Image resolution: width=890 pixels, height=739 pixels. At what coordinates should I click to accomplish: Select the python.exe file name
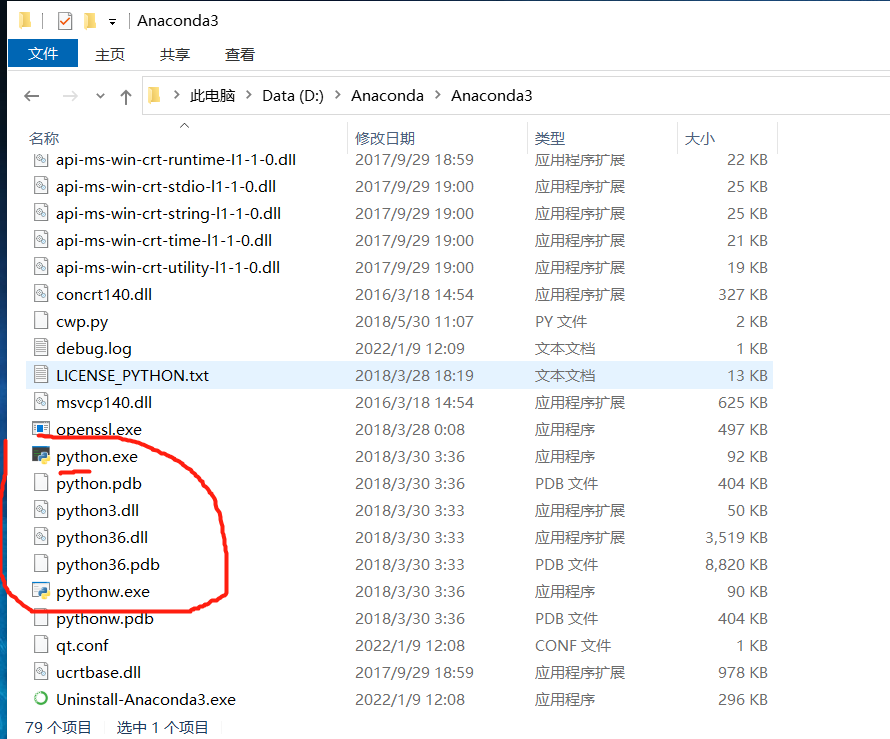pos(96,456)
